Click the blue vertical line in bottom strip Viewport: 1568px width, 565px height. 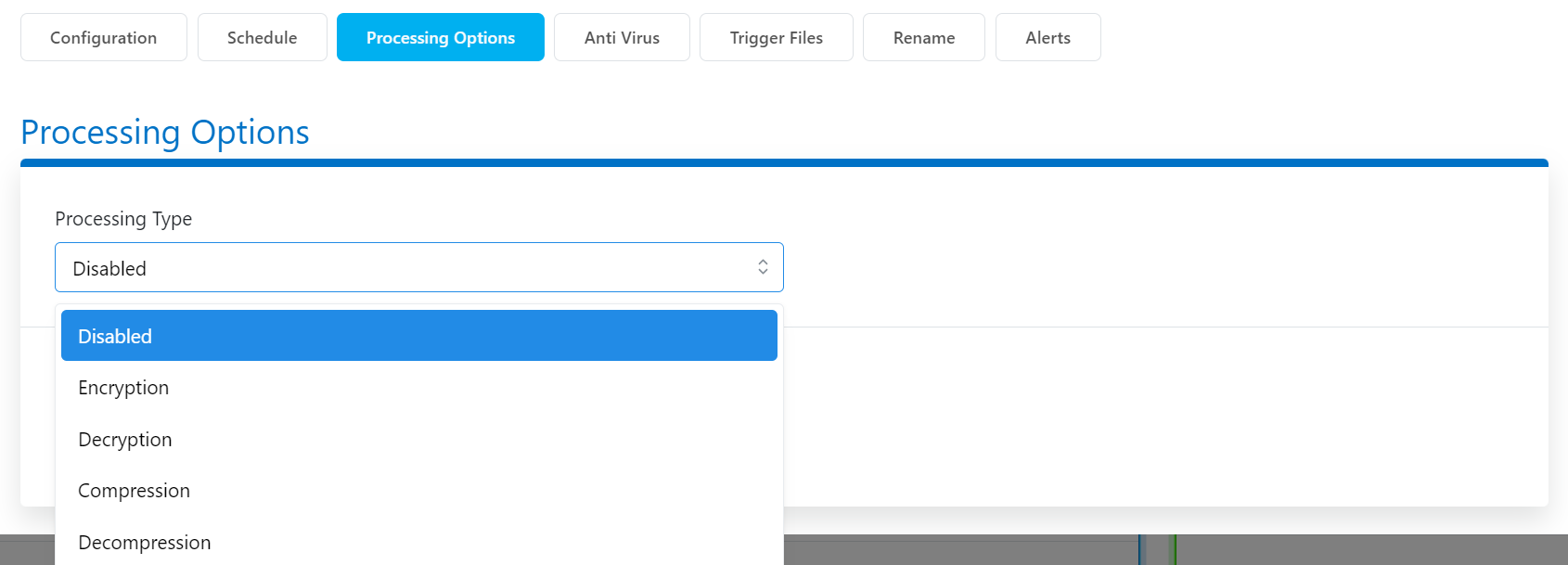click(x=1140, y=549)
